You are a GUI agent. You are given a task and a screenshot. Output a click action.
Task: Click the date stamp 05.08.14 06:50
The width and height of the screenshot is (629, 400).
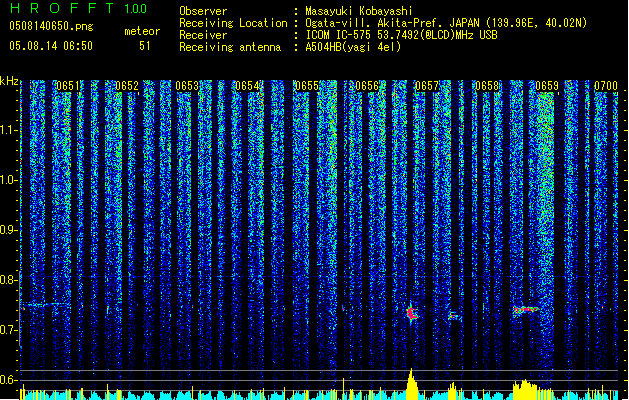tap(51, 46)
